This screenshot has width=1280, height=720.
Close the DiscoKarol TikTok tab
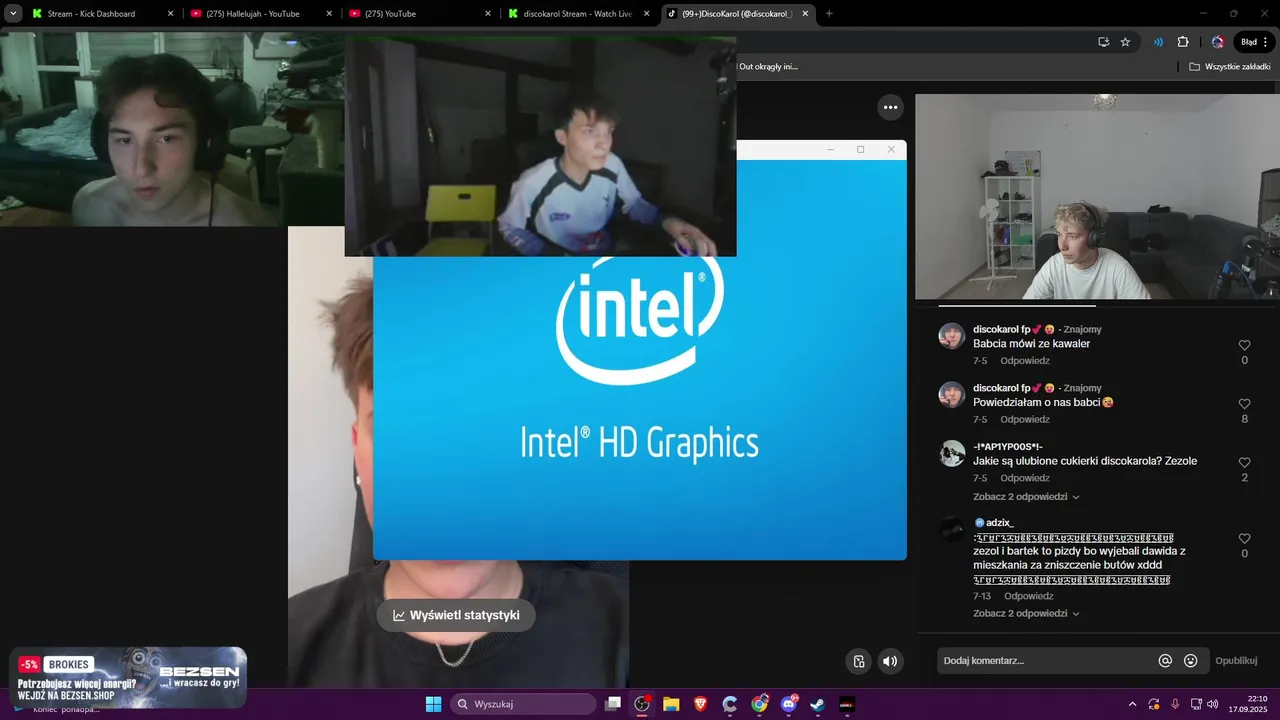click(x=805, y=14)
